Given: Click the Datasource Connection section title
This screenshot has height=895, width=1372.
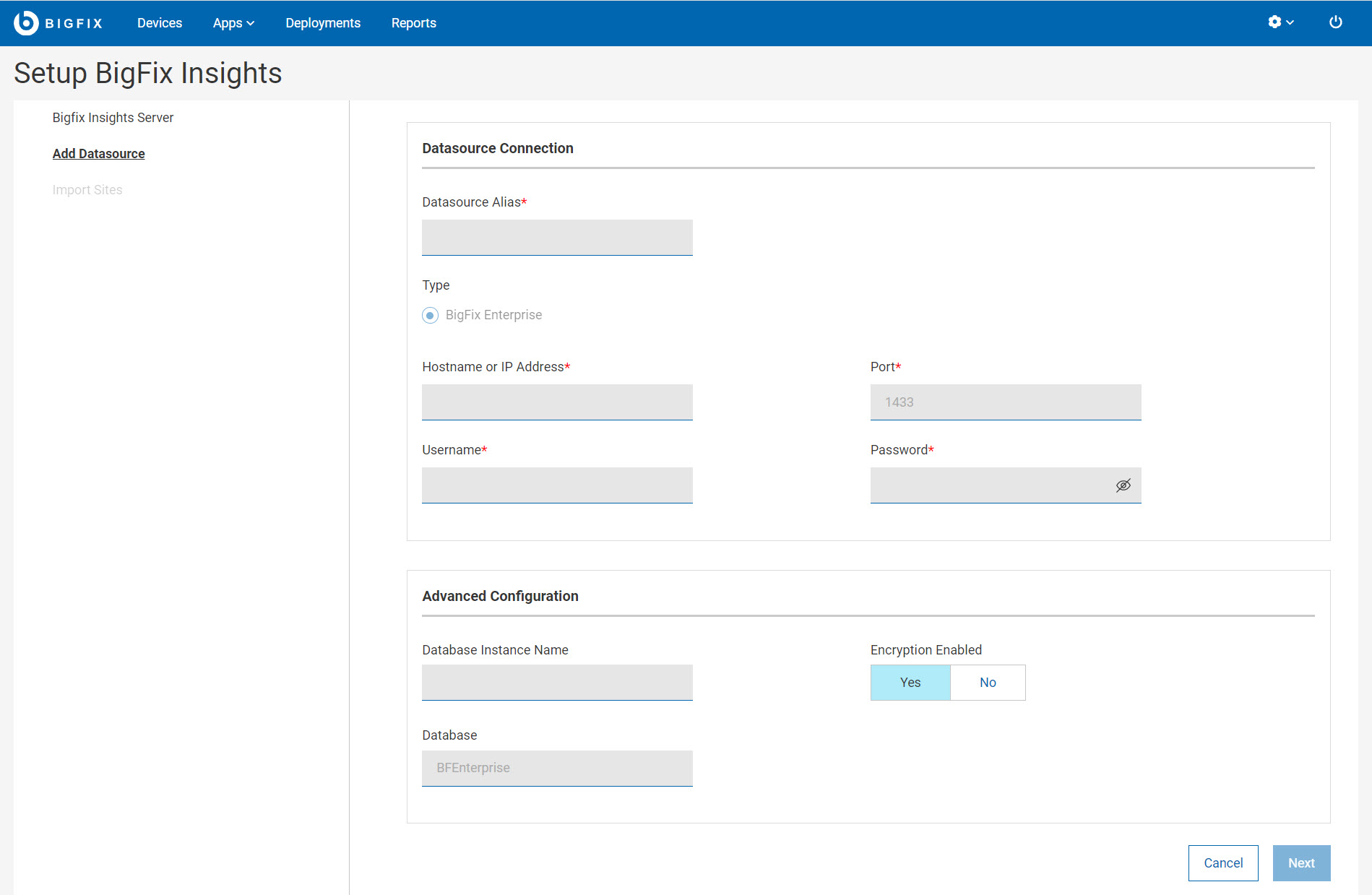Looking at the screenshot, I should 498,148.
